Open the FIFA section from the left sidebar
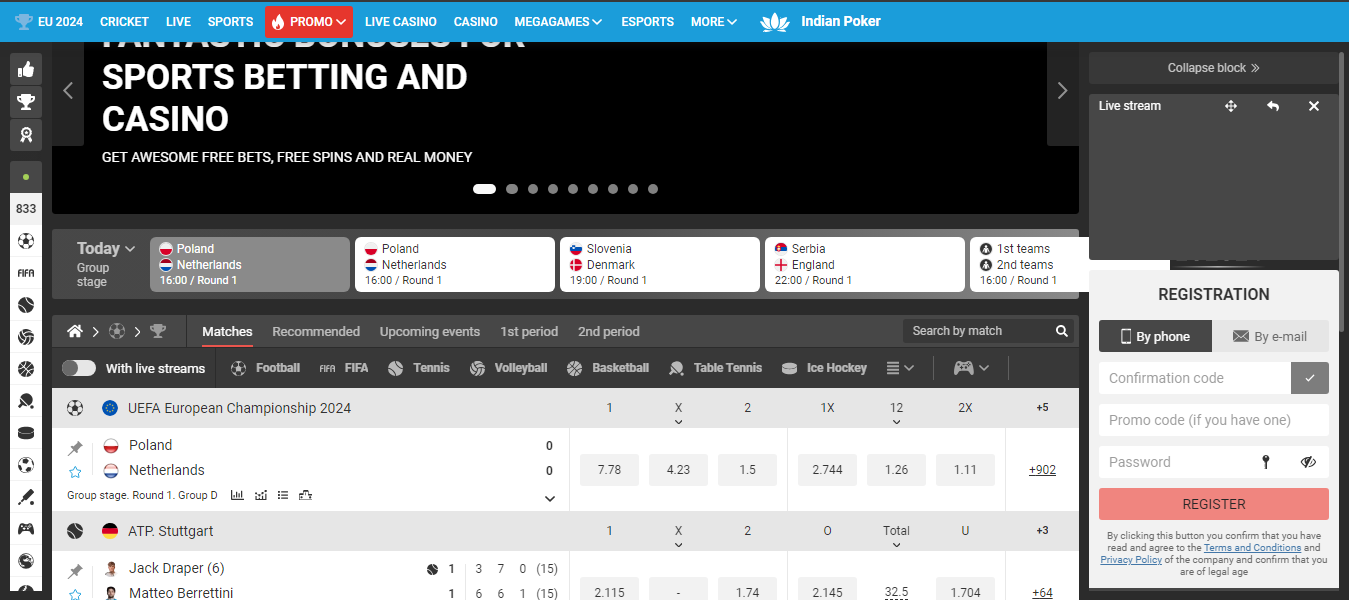 (26, 273)
